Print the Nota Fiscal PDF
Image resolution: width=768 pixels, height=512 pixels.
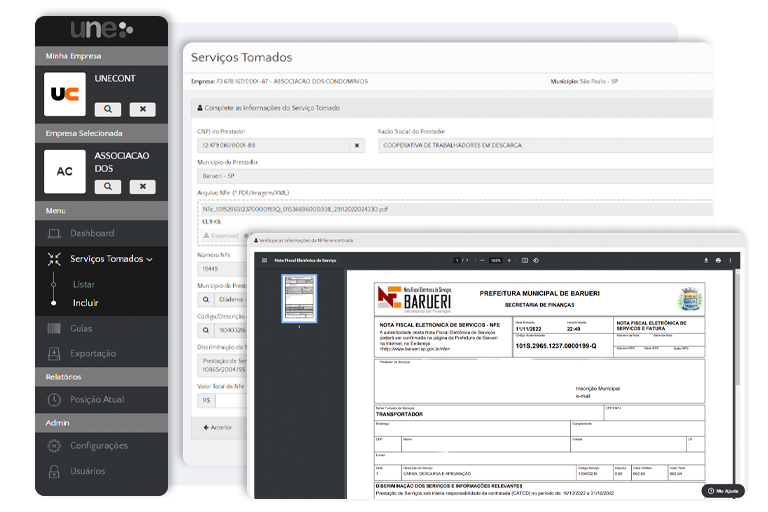pyautogui.click(x=718, y=260)
